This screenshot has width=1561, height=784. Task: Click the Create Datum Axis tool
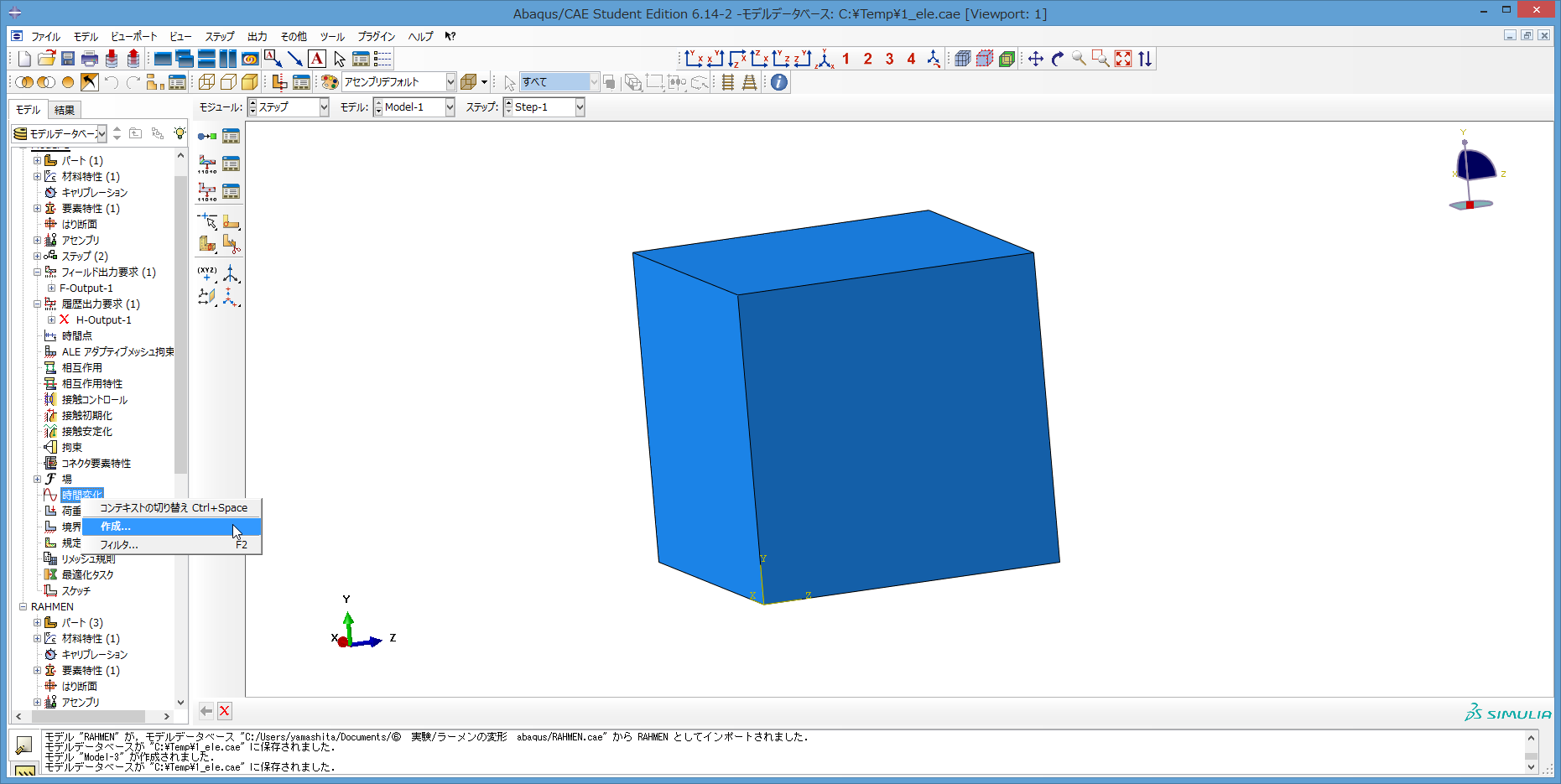click(231, 273)
